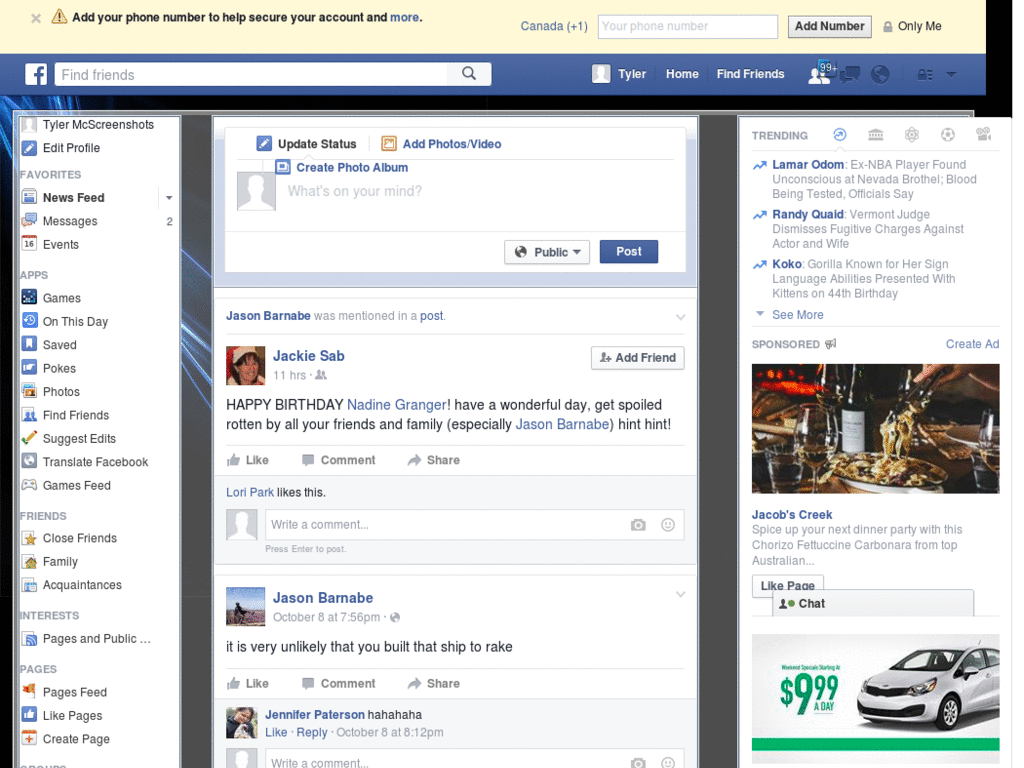Click the Create Ad link
1024x768 pixels.
(972, 344)
